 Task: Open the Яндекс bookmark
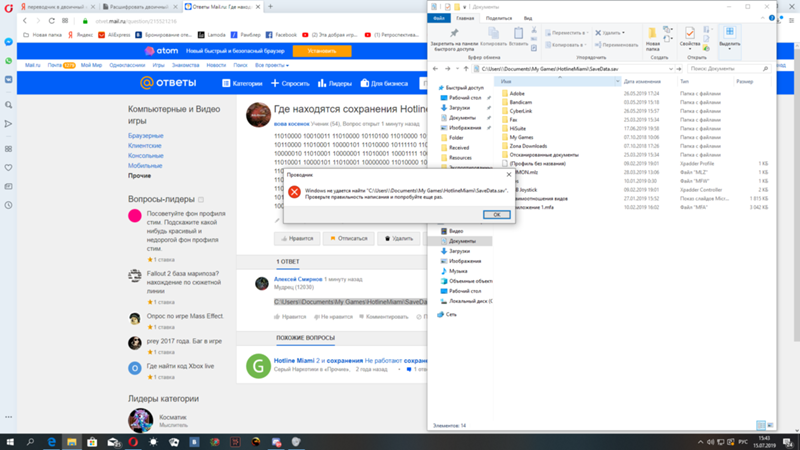(x=80, y=35)
